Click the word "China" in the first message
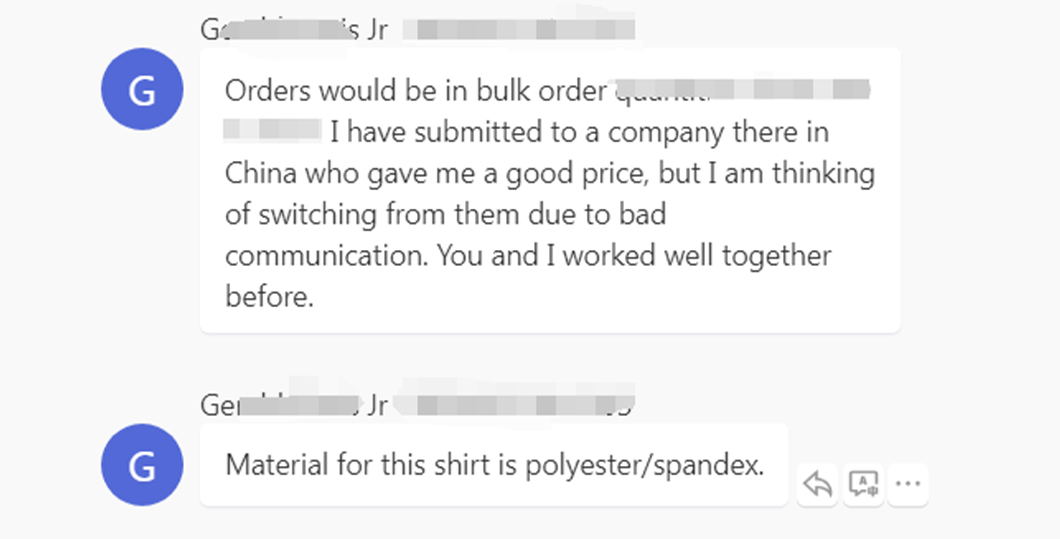Viewport: 1060px width, 539px height. click(x=261, y=174)
